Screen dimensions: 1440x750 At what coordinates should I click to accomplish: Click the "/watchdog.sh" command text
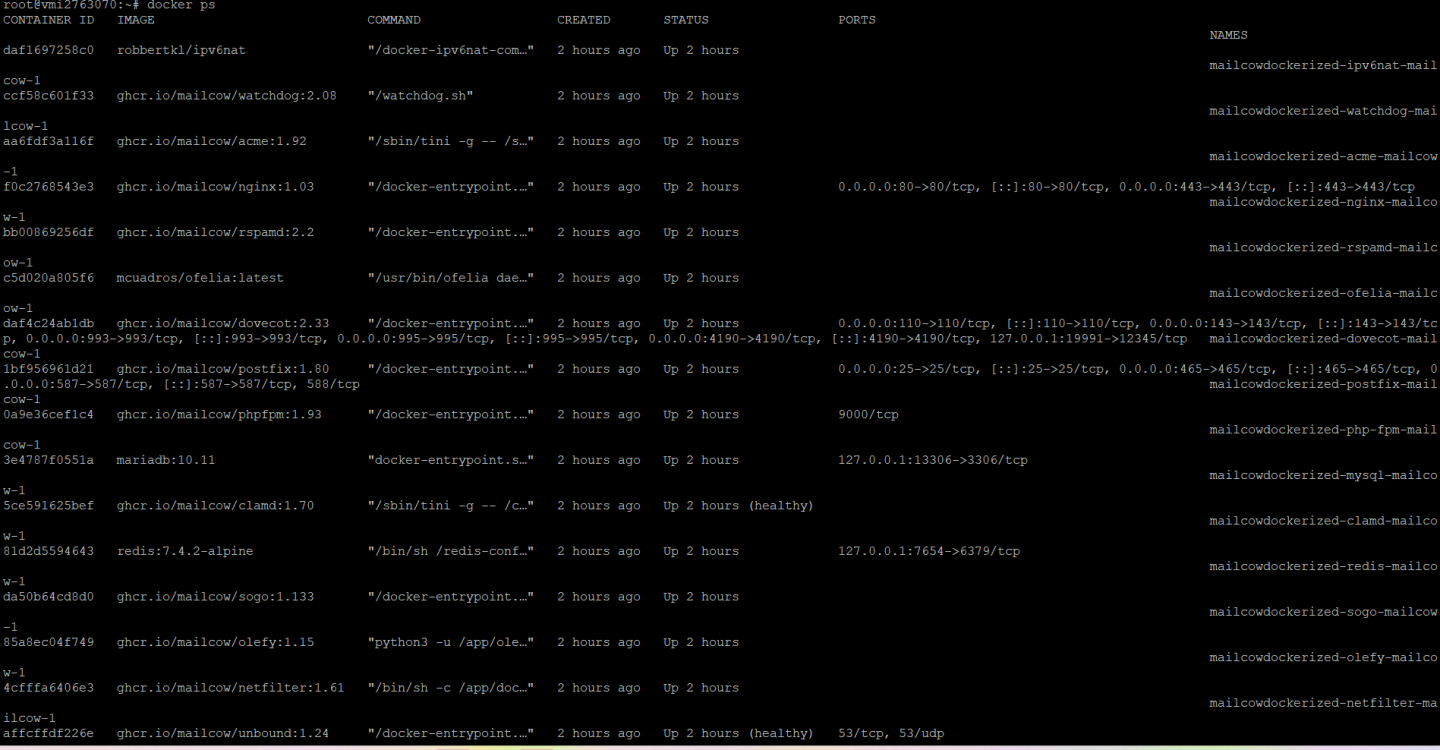point(420,96)
